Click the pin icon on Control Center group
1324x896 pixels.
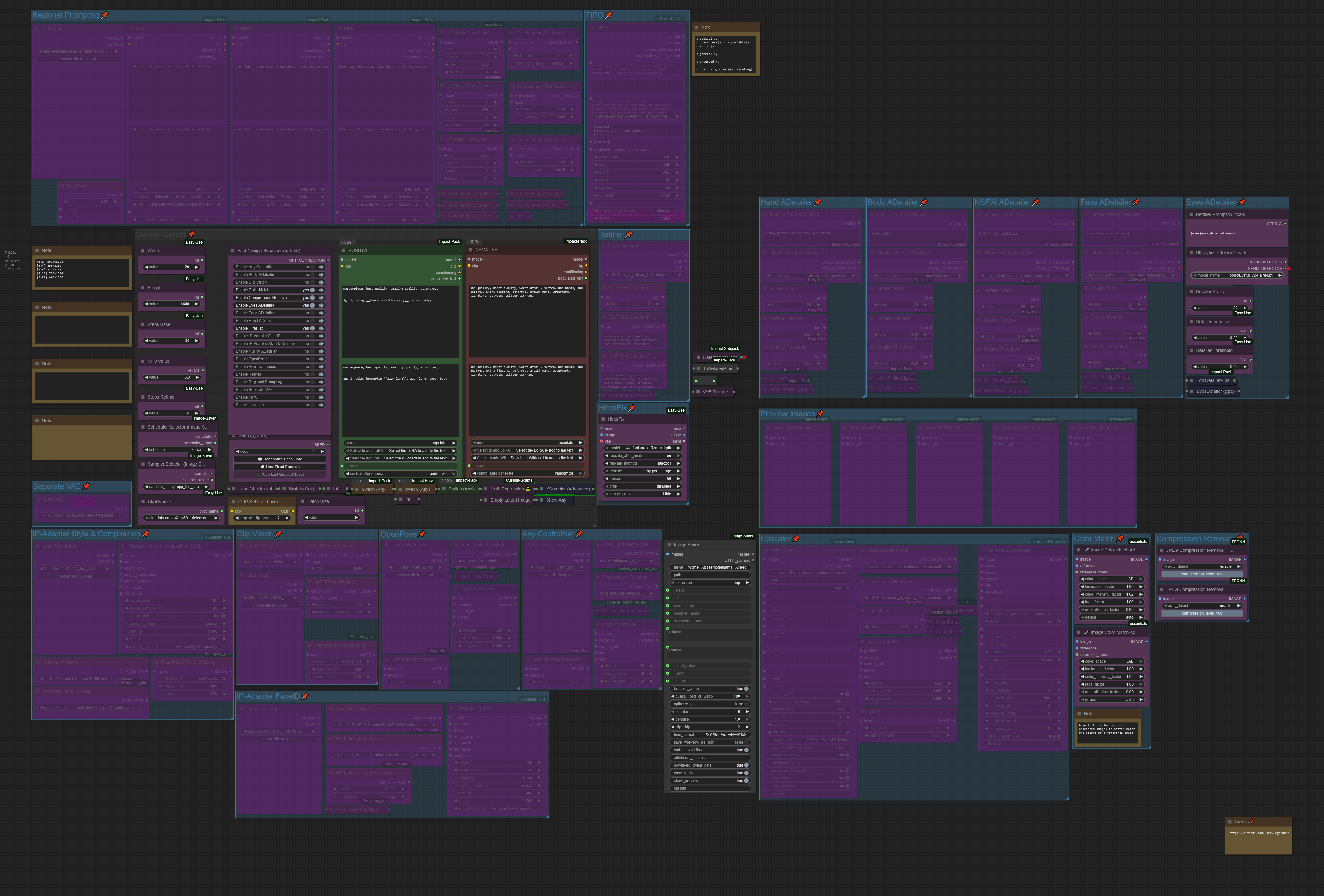coord(191,235)
